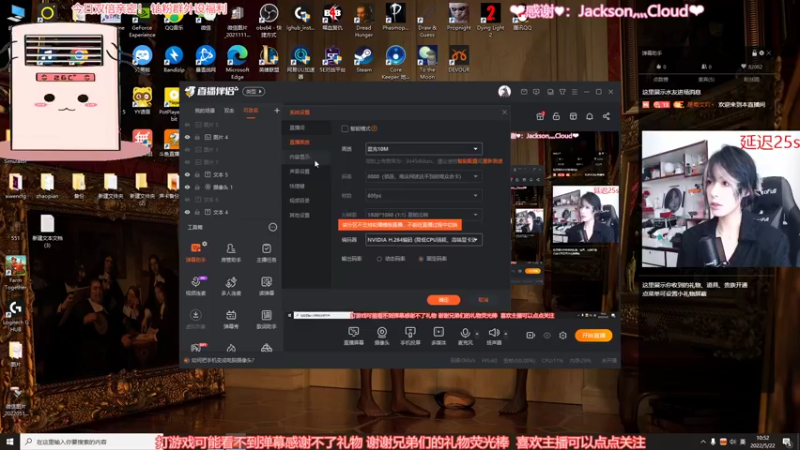Image resolution: width=800 pixels, height=450 pixels.
Task: Click the Bandizip desktop icon
Action: click(173, 59)
